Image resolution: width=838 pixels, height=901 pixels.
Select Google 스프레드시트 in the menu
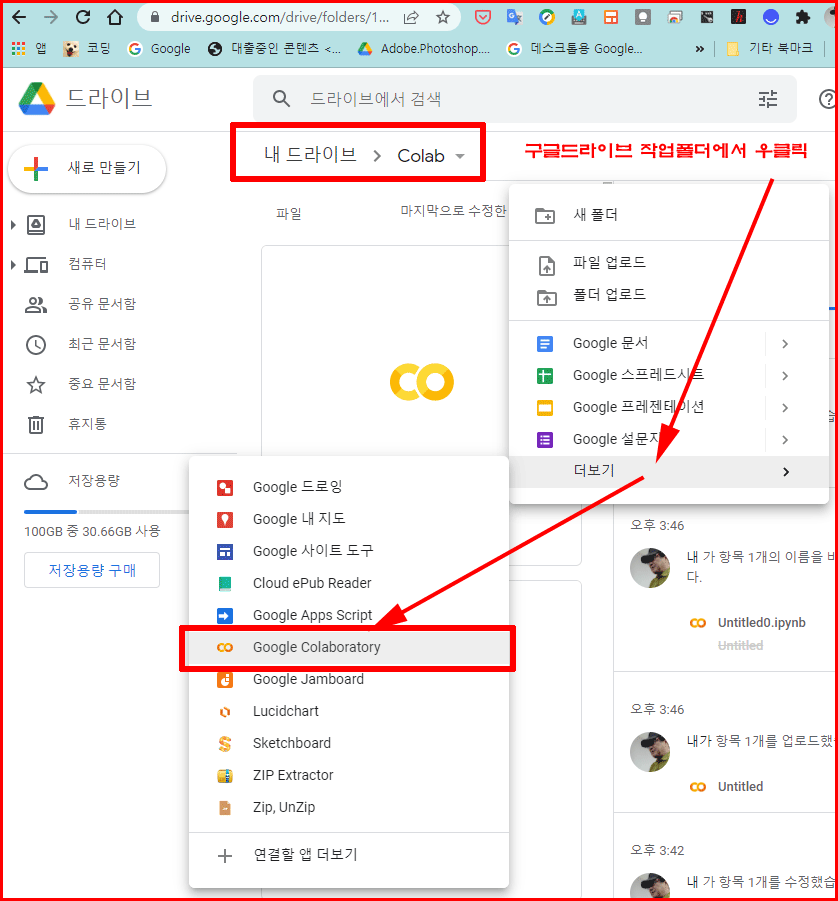click(x=637, y=376)
